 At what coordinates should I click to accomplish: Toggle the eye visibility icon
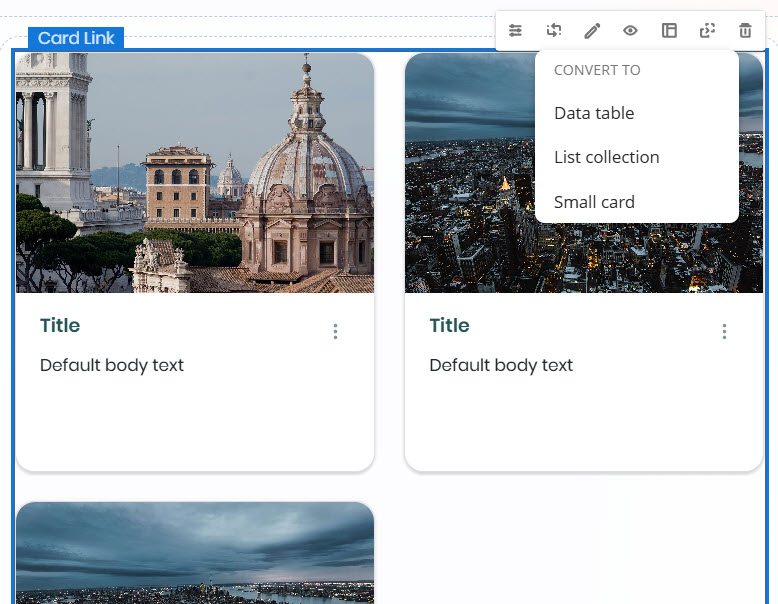click(630, 31)
